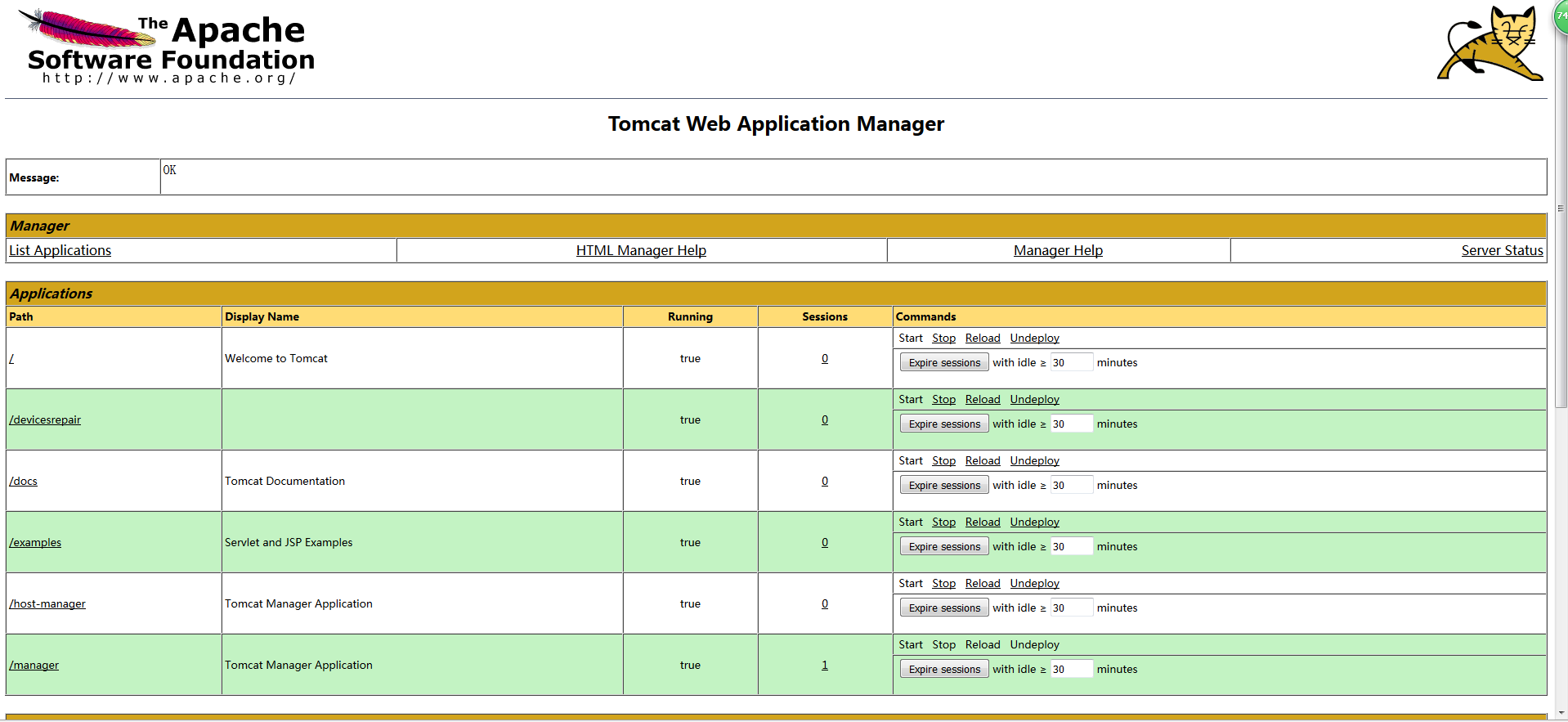Viewport: 1568px width, 722px height.
Task: Stop the /host-manager application
Action: click(943, 583)
